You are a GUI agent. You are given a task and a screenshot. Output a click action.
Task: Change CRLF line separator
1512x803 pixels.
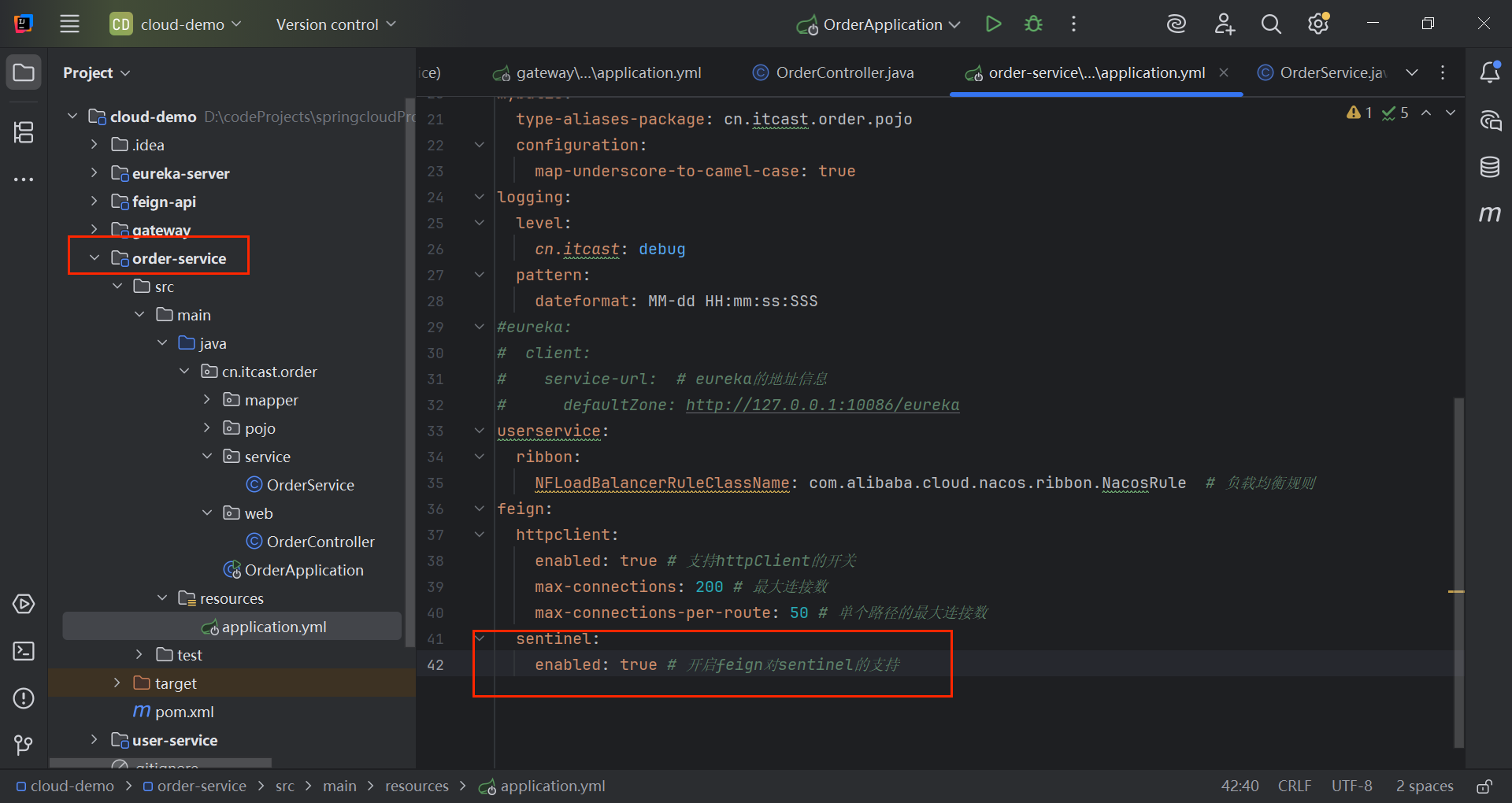pos(1295,786)
